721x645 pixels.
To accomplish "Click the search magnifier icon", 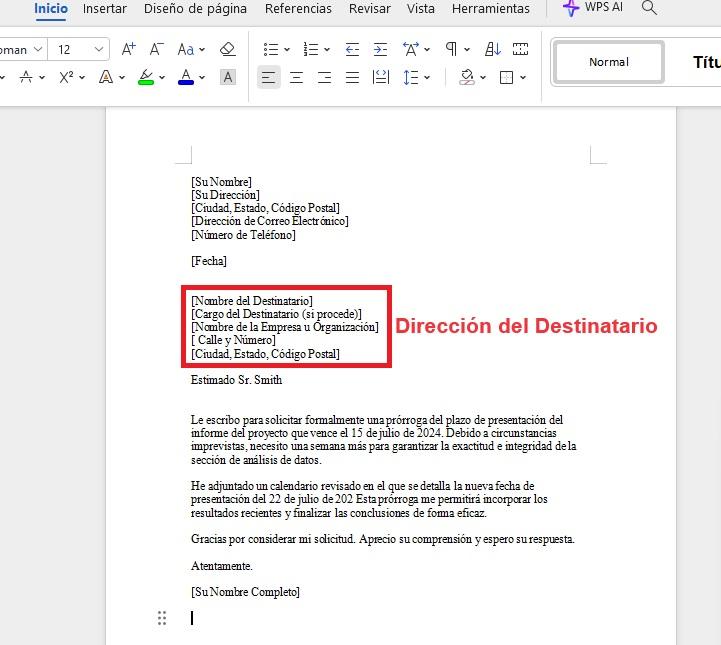I will 649,8.
